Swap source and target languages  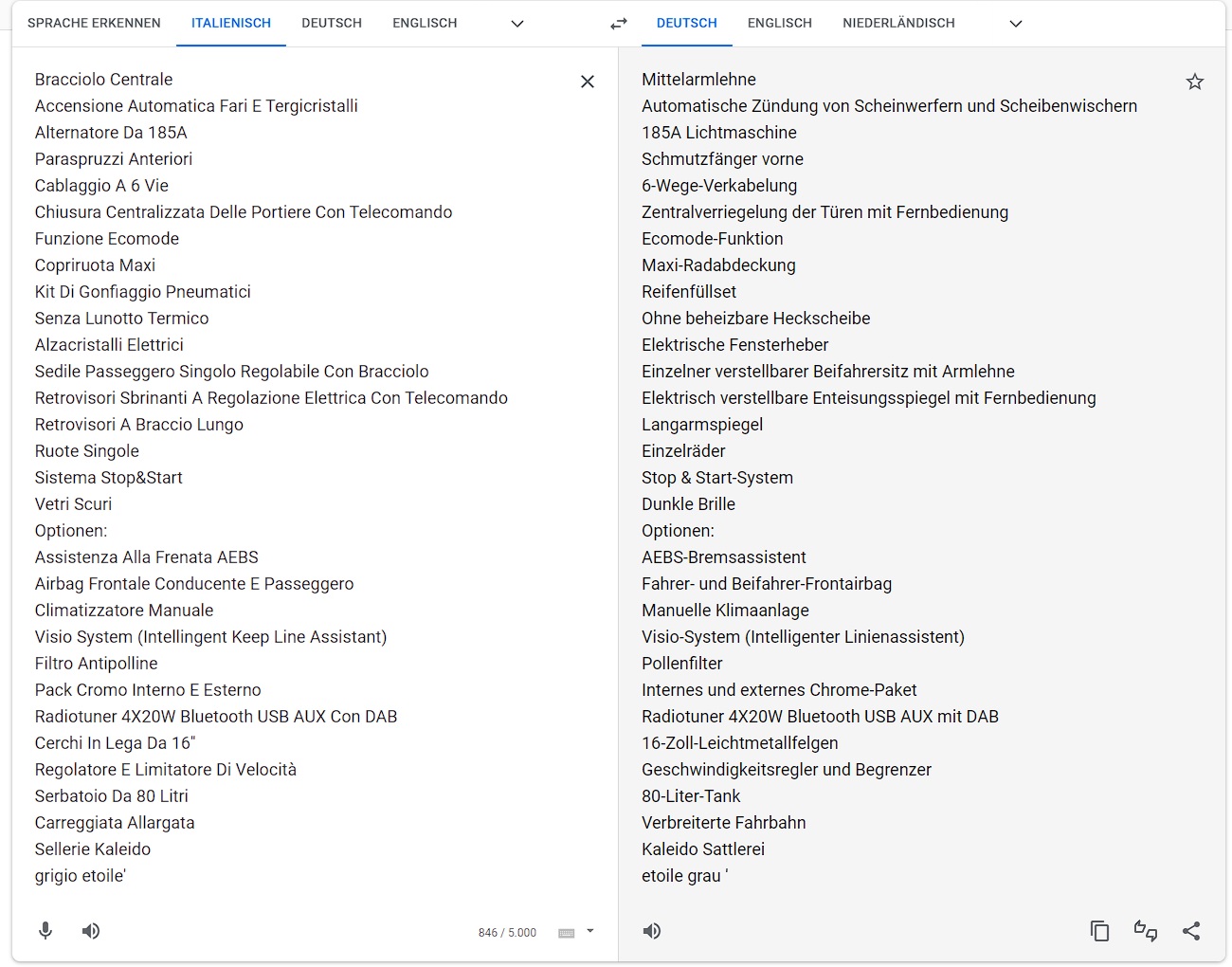(619, 24)
